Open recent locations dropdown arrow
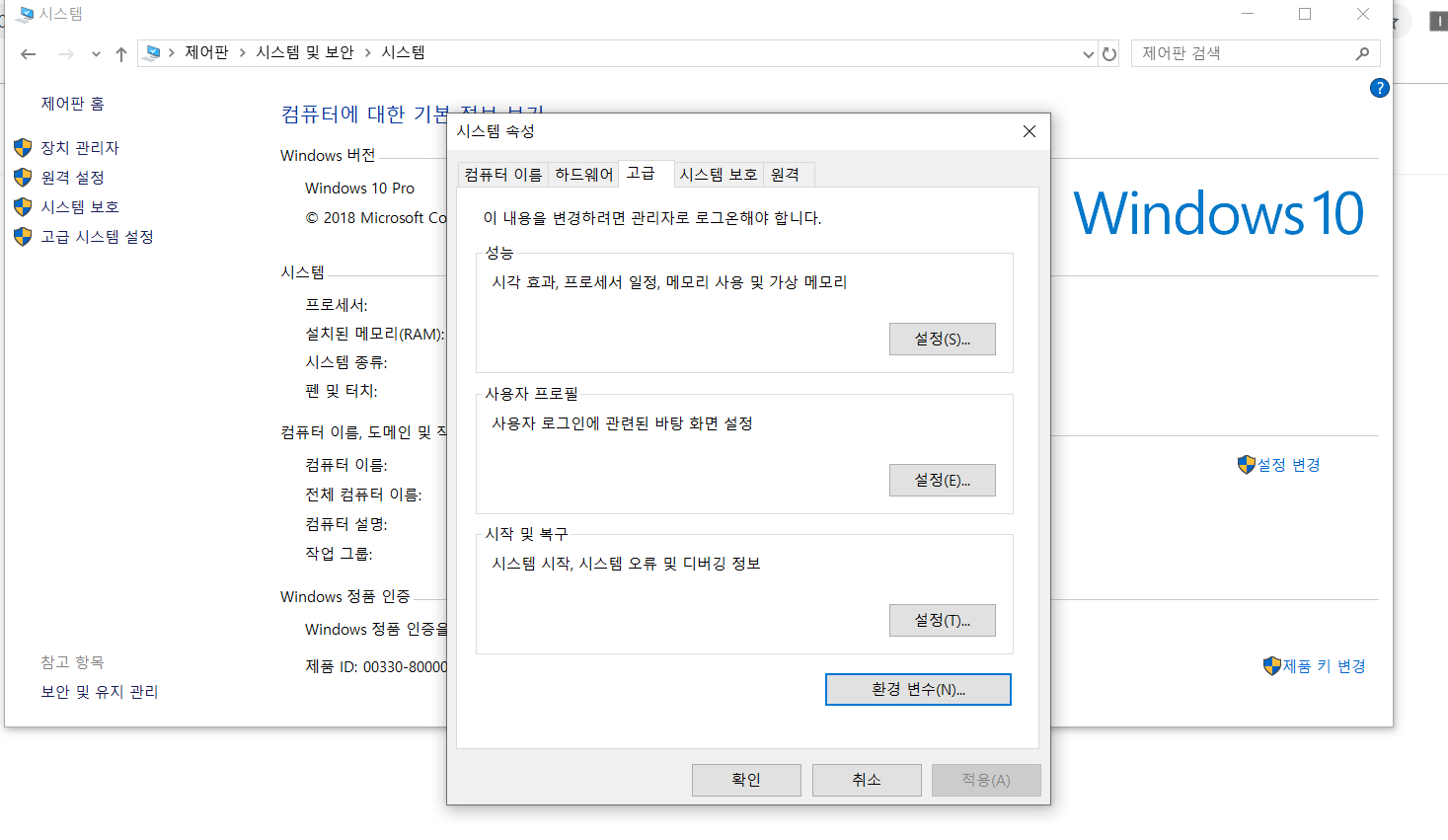 pos(96,54)
